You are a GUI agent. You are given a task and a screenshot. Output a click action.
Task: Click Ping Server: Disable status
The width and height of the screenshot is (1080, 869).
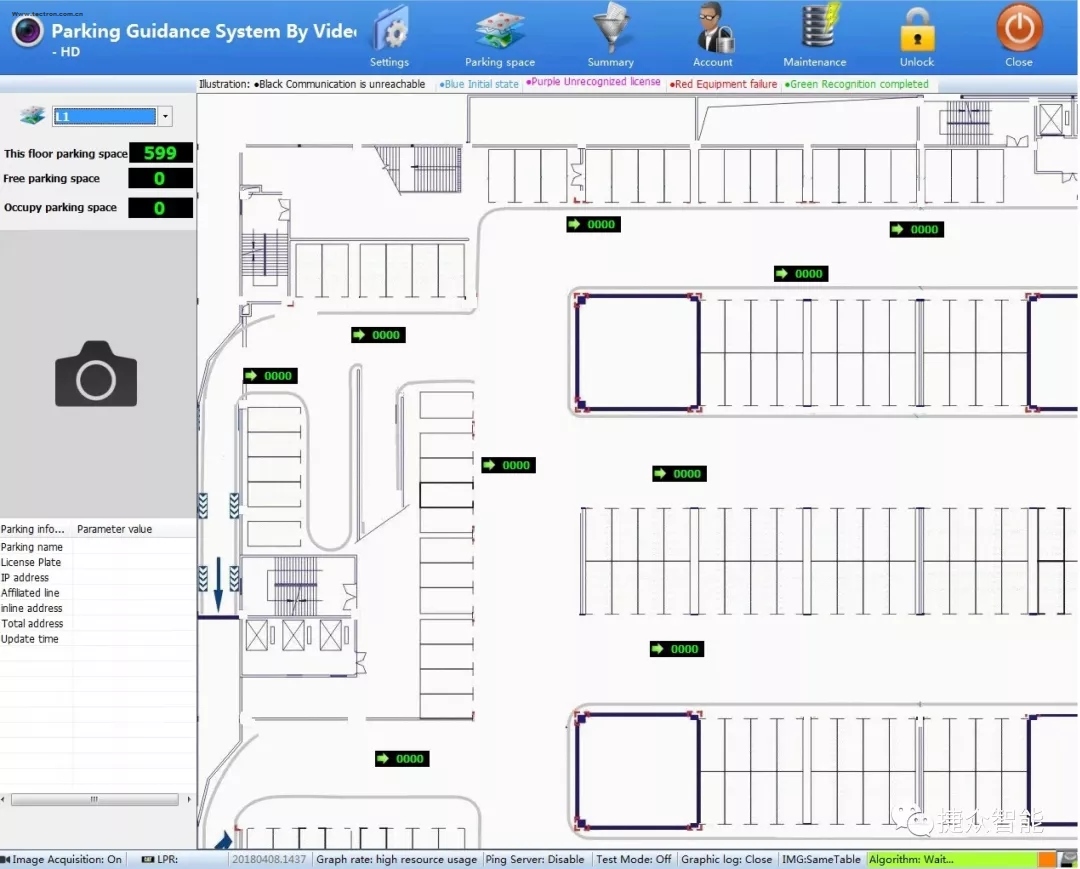point(534,859)
